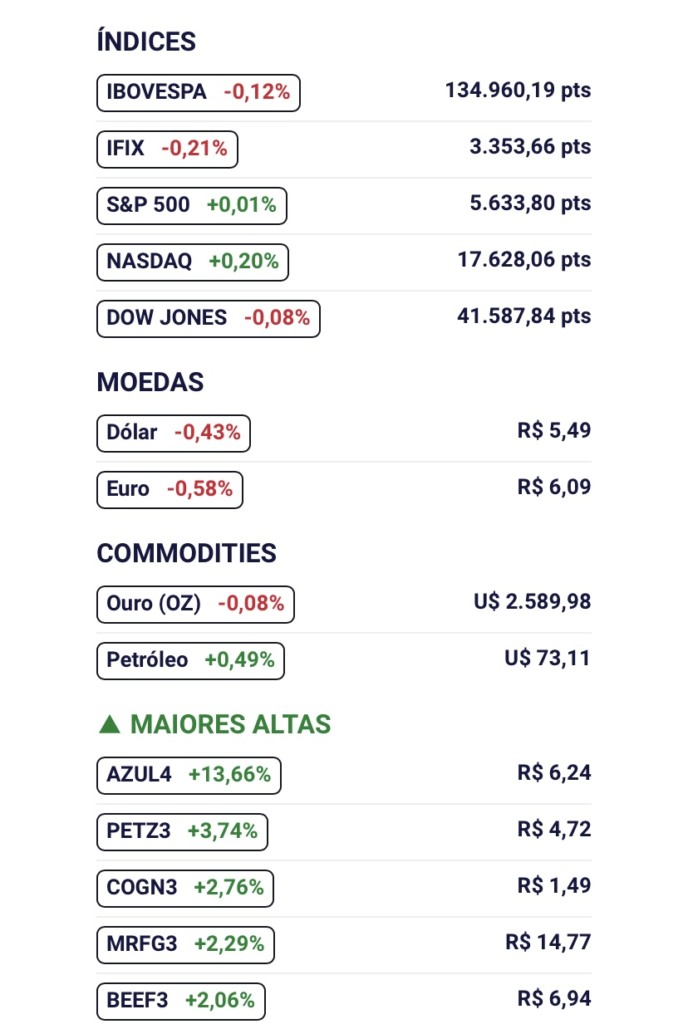Viewport: 688px width, 1024px height.
Task: Click the green triangle beside MAIORES ALTAS
Action: click(110, 725)
